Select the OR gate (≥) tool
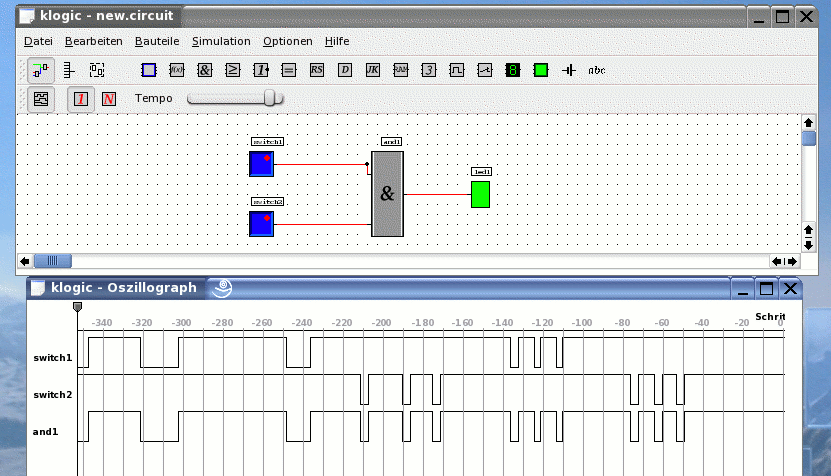This screenshot has height=476, width=831. (x=233, y=70)
